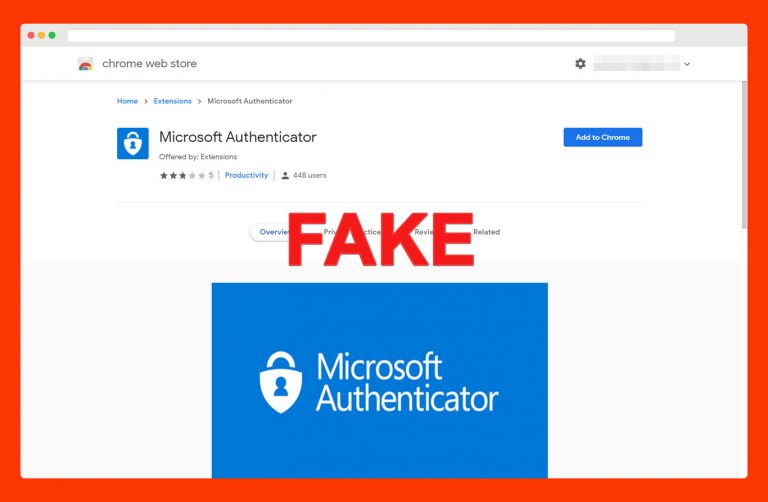768x502 pixels.
Task: Click the Chrome Web Store rainbow logo
Action: pos(85,64)
